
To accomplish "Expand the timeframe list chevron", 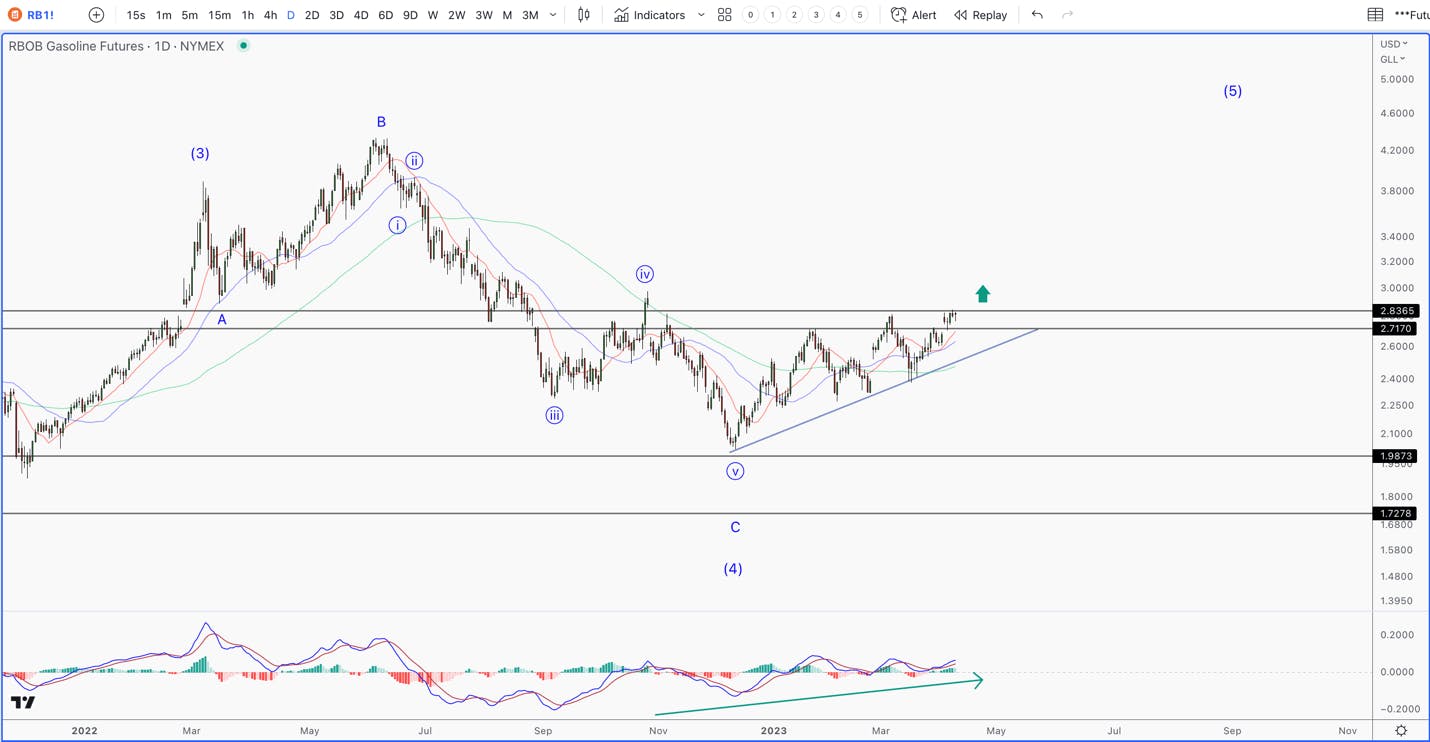I will (553, 15).
